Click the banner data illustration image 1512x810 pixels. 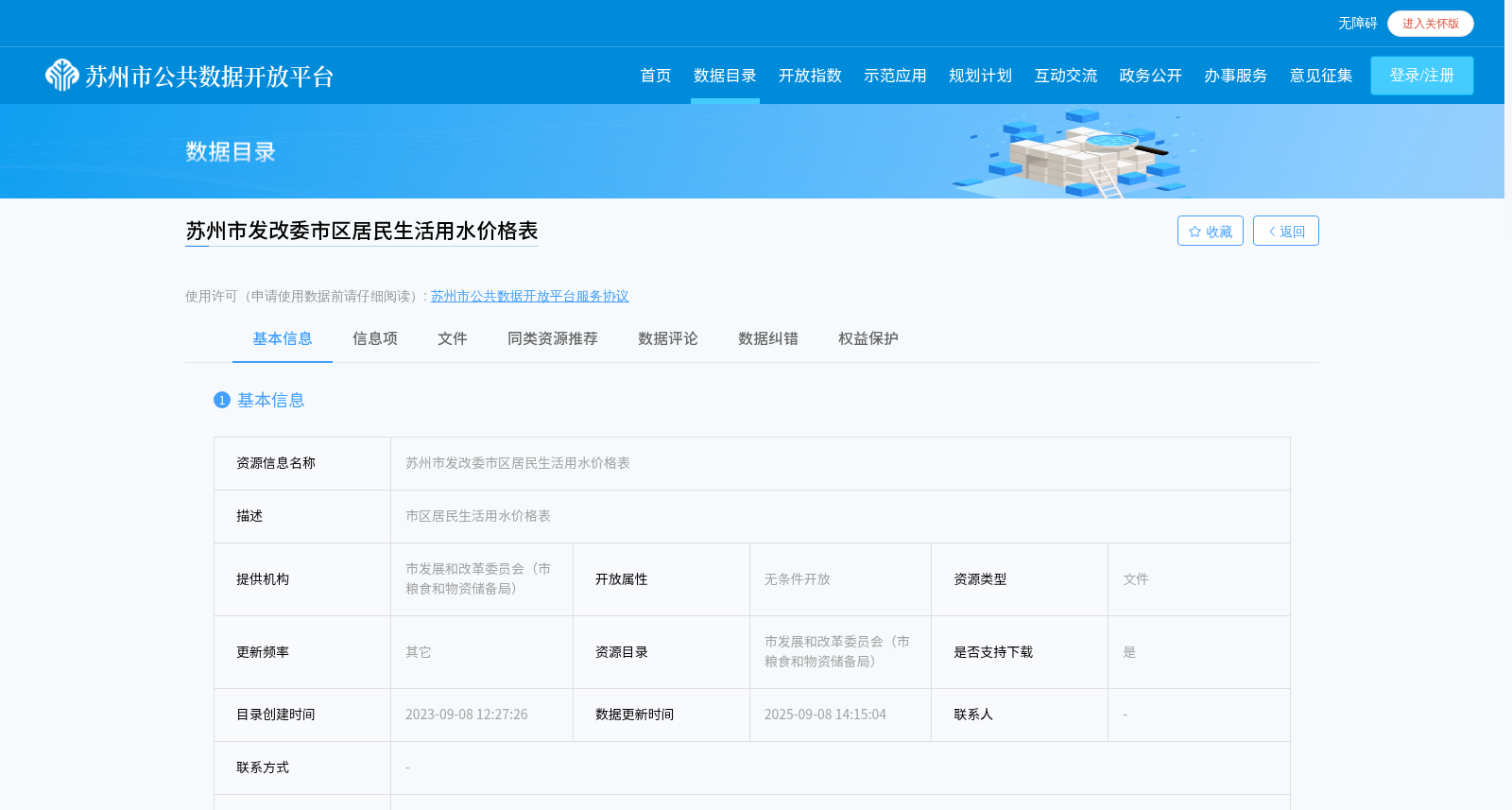tap(1077, 151)
